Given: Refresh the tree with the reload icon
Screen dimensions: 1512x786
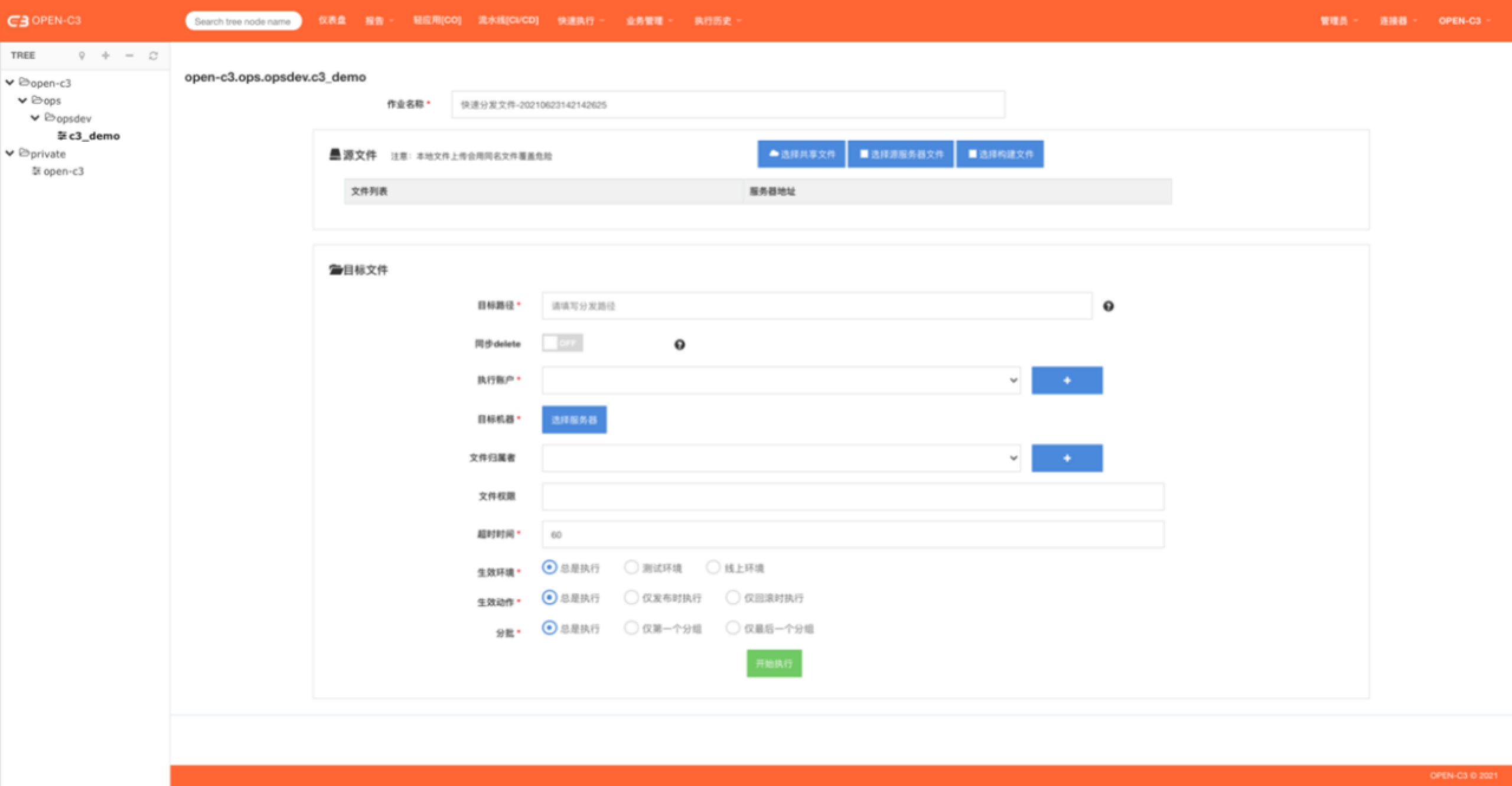Looking at the screenshot, I should 154,56.
